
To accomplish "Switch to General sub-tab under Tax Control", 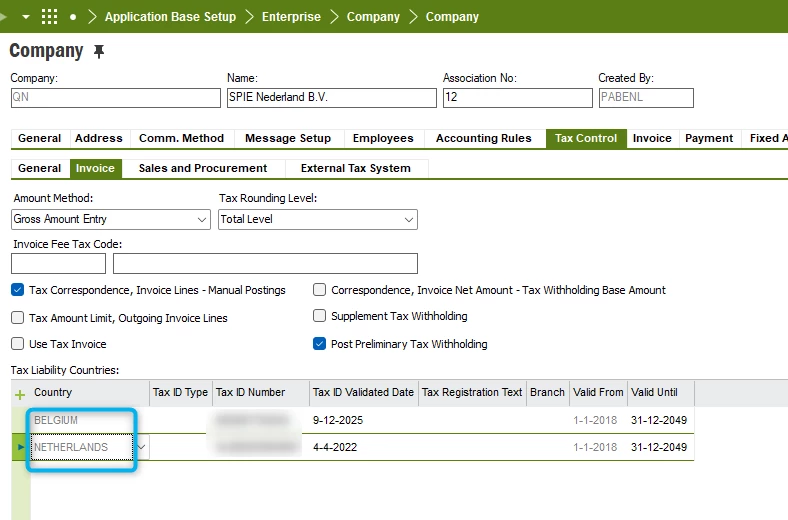I will click(x=40, y=168).
